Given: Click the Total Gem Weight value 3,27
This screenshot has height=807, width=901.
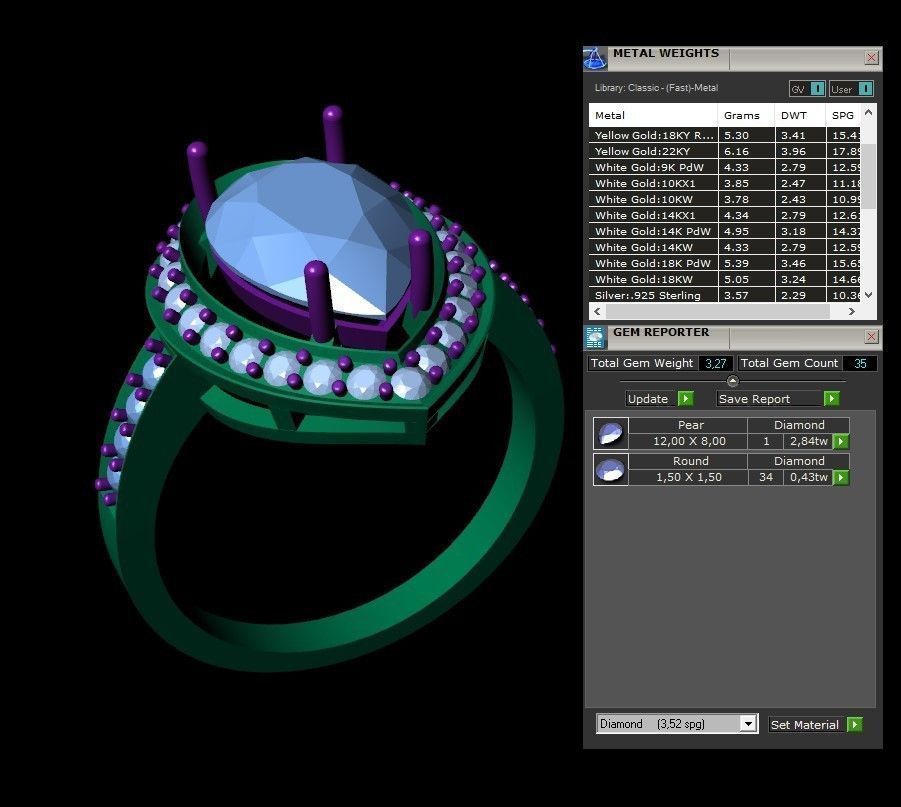Looking at the screenshot, I should click(715, 363).
